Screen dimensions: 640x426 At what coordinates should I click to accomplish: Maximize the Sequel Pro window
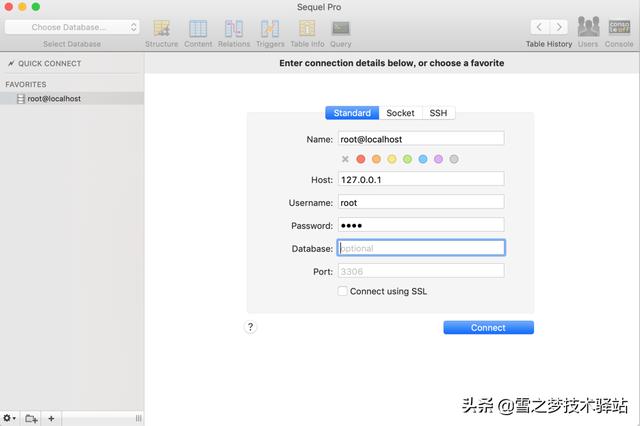click(36, 7)
